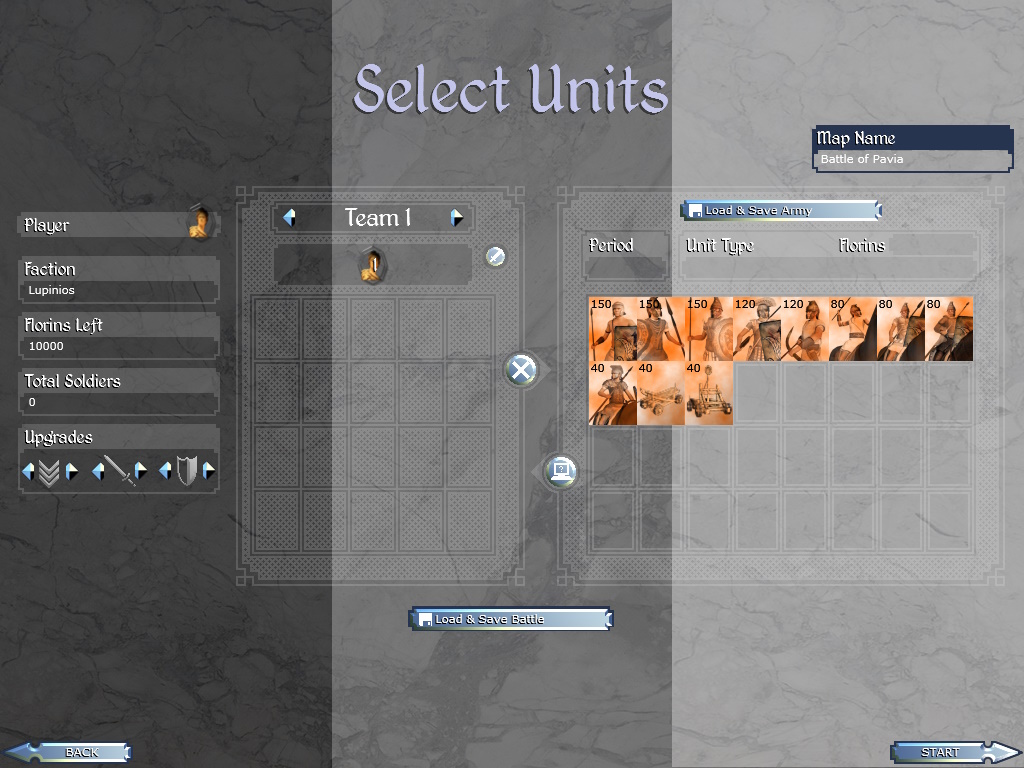This screenshot has height=768, width=1024.
Task: Increase the sword weapon upgrade
Action: (x=140, y=471)
